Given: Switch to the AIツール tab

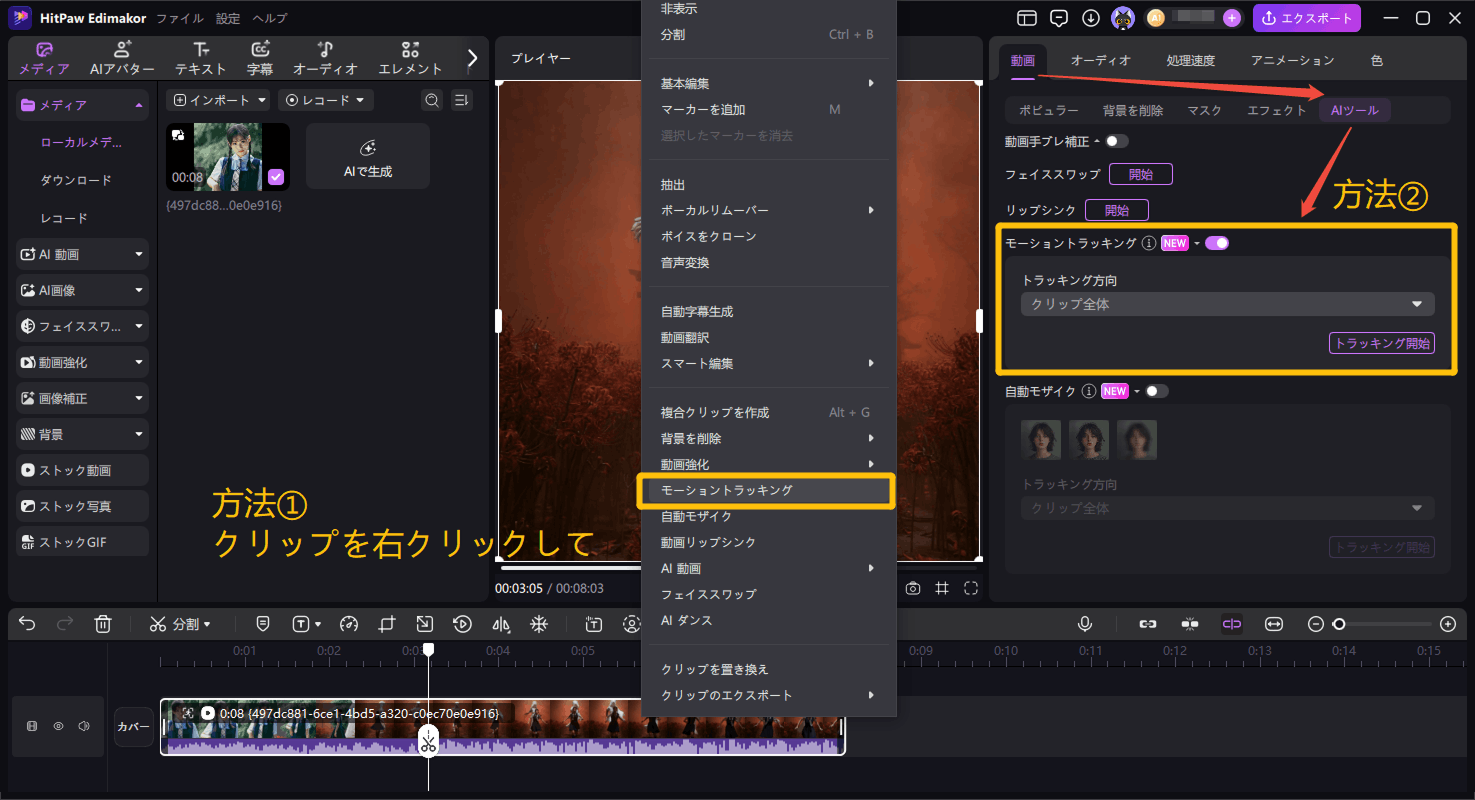Looking at the screenshot, I should [x=1354, y=110].
